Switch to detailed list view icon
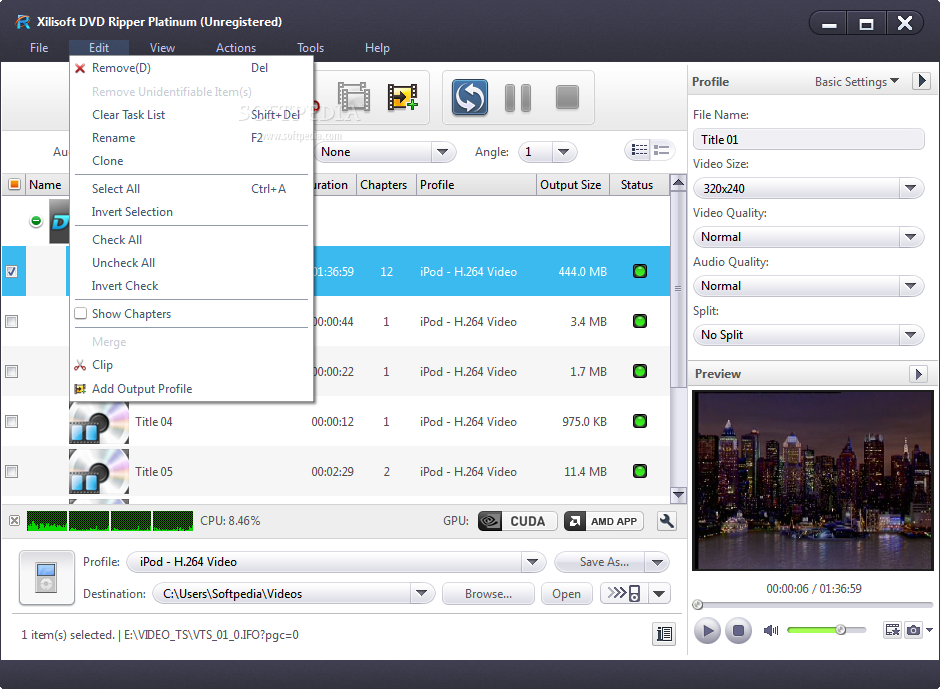The image size is (940, 689). click(639, 150)
